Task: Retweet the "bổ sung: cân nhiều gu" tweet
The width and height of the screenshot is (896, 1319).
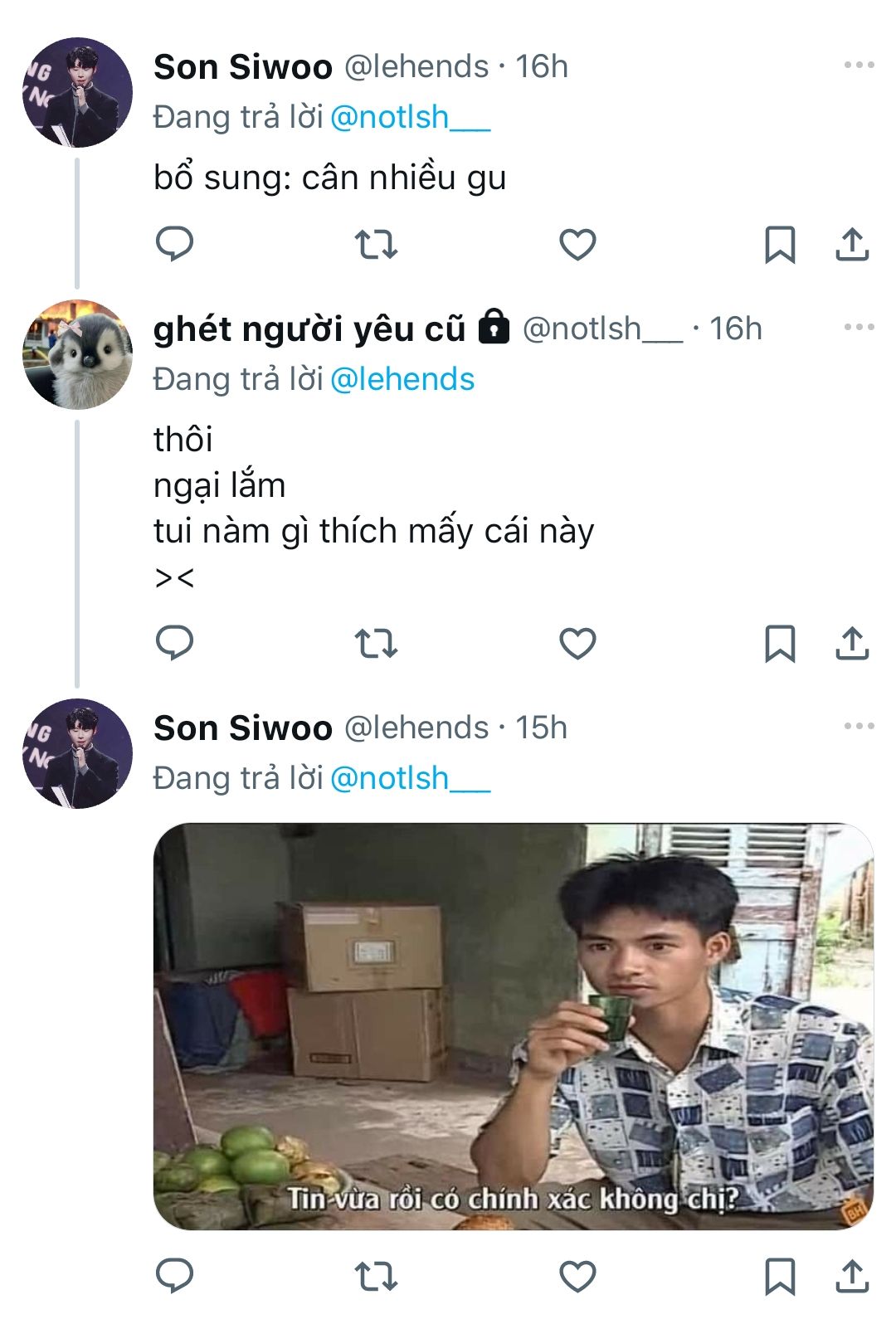Action: pos(376,245)
